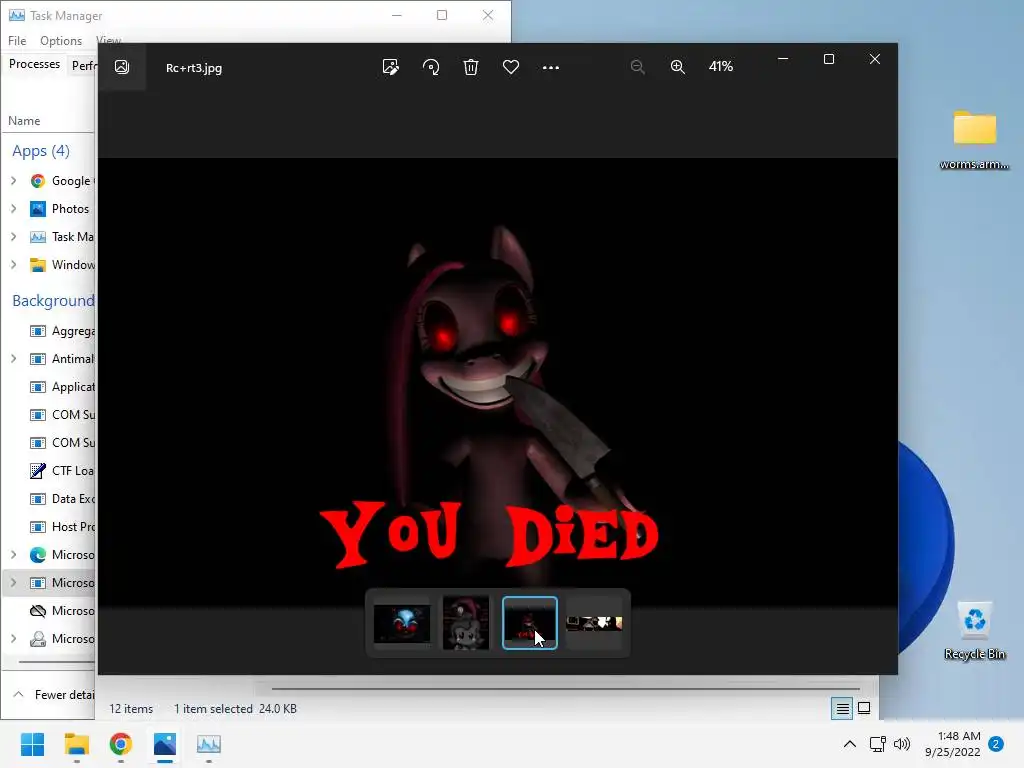Open File menu in Task Manager

coord(17,40)
